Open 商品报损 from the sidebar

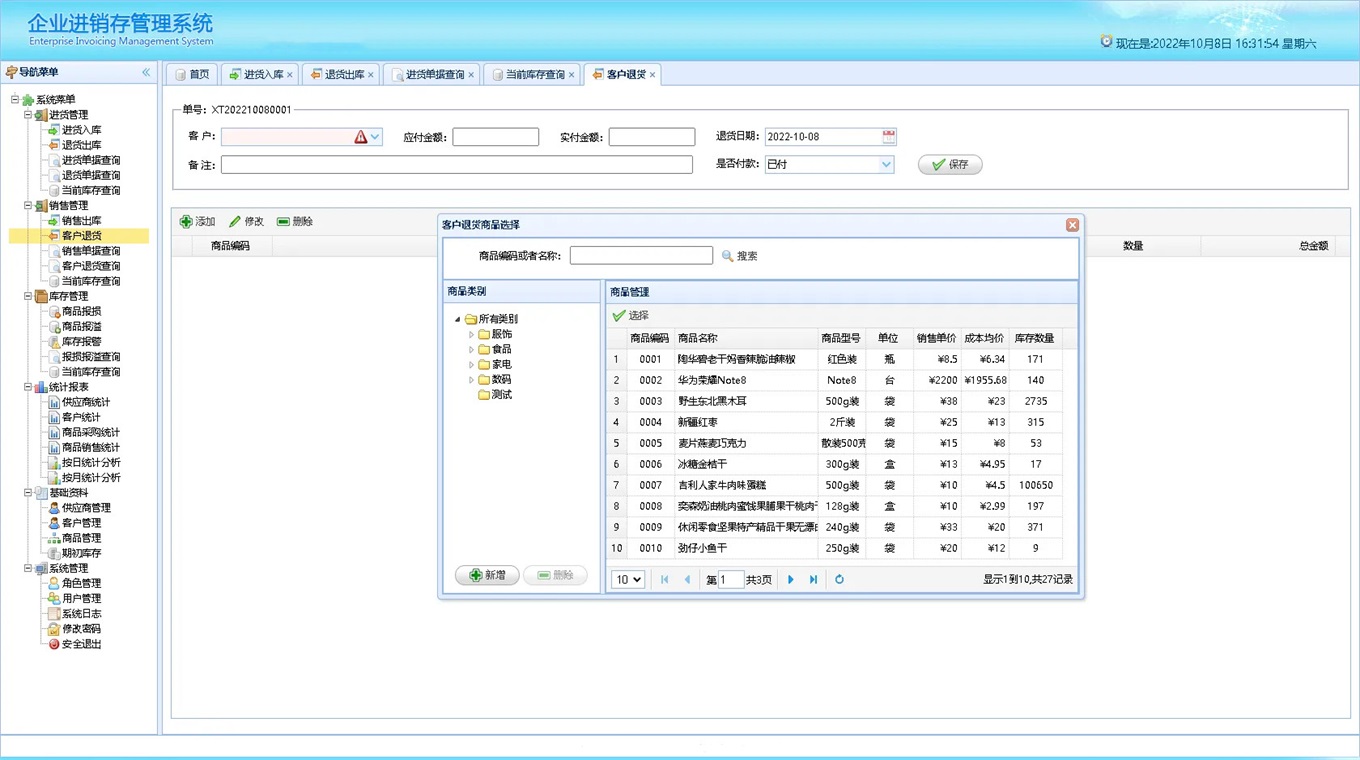pos(81,311)
